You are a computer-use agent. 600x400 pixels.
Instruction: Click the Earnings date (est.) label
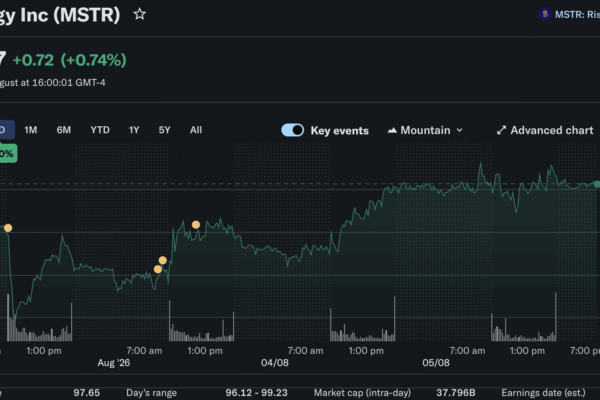(543, 393)
